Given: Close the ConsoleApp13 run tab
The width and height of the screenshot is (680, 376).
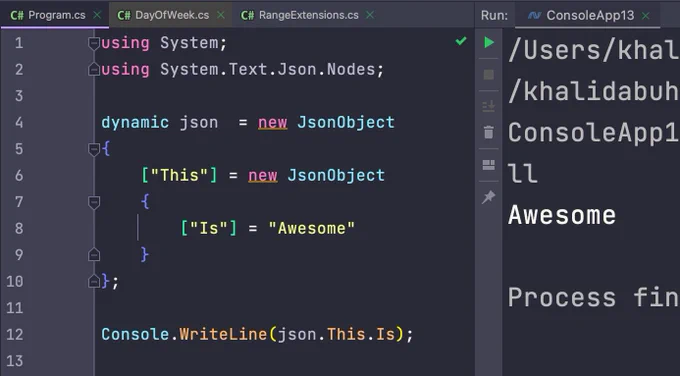Looking at the screenshot, I should pyautogui.click(x=646, y=16).
